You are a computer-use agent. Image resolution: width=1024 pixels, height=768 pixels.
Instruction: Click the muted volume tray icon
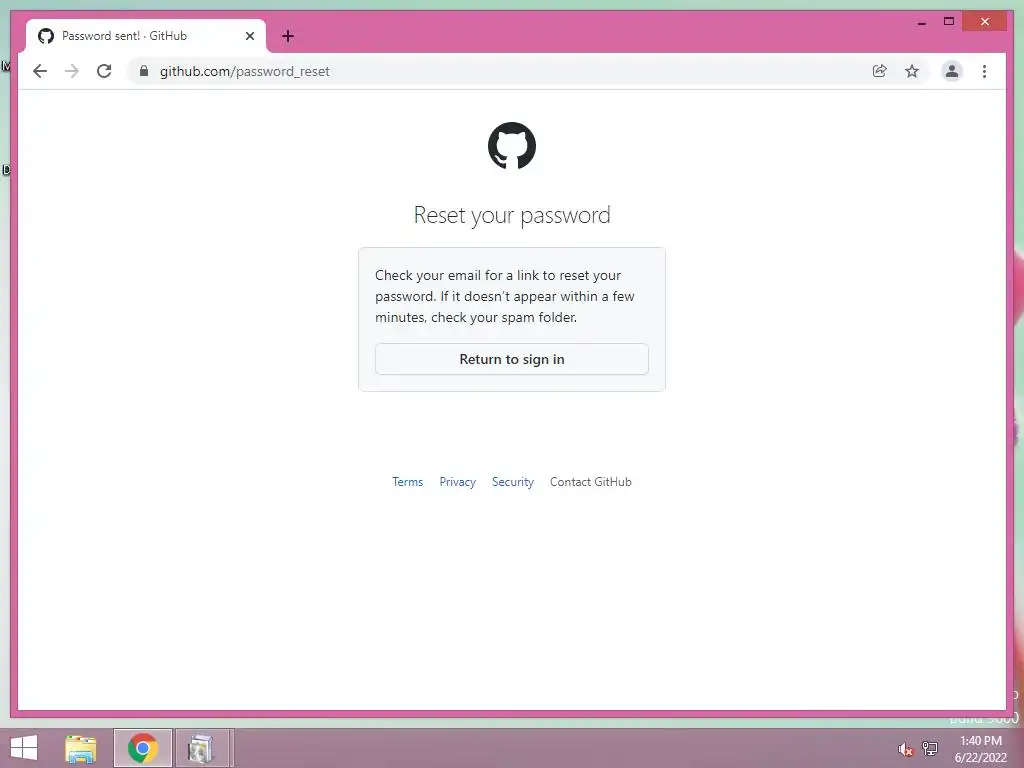click(906, 749)
